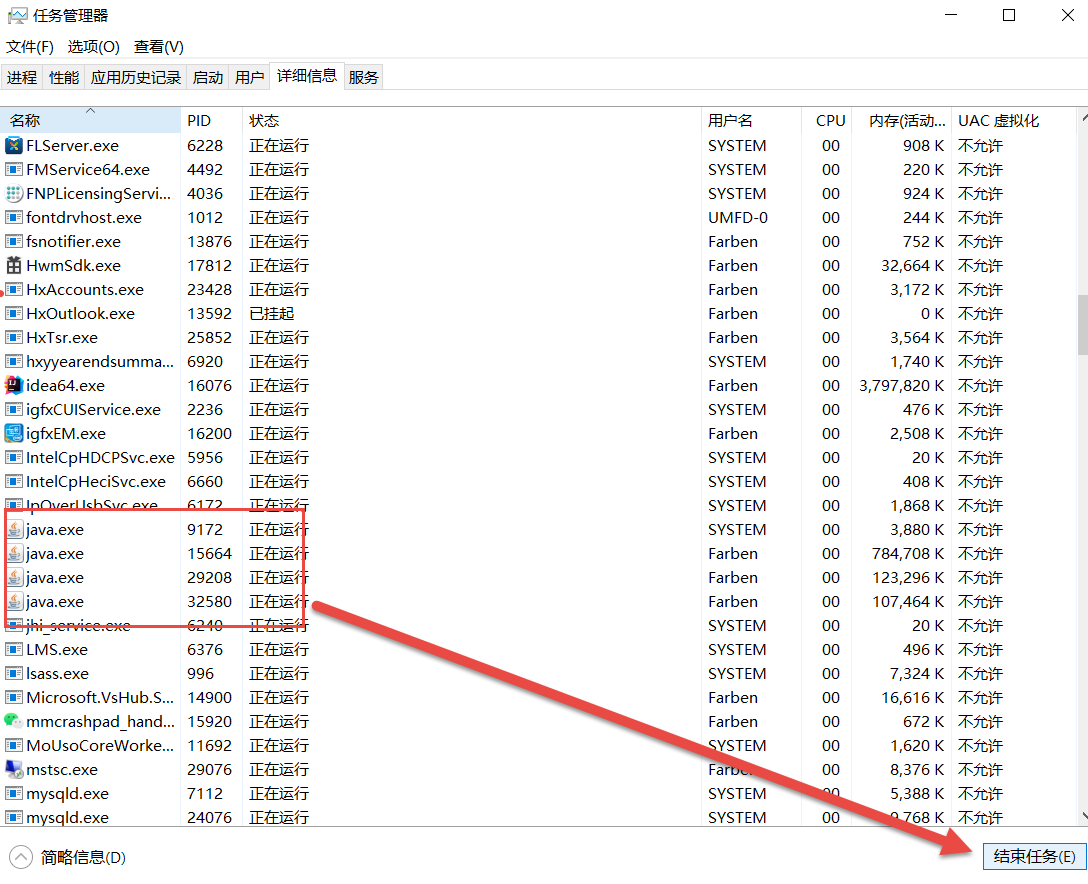This screenshot has height=884, width=1088.
Task: Click the 结束任务(E) button
Action: 1035,856
